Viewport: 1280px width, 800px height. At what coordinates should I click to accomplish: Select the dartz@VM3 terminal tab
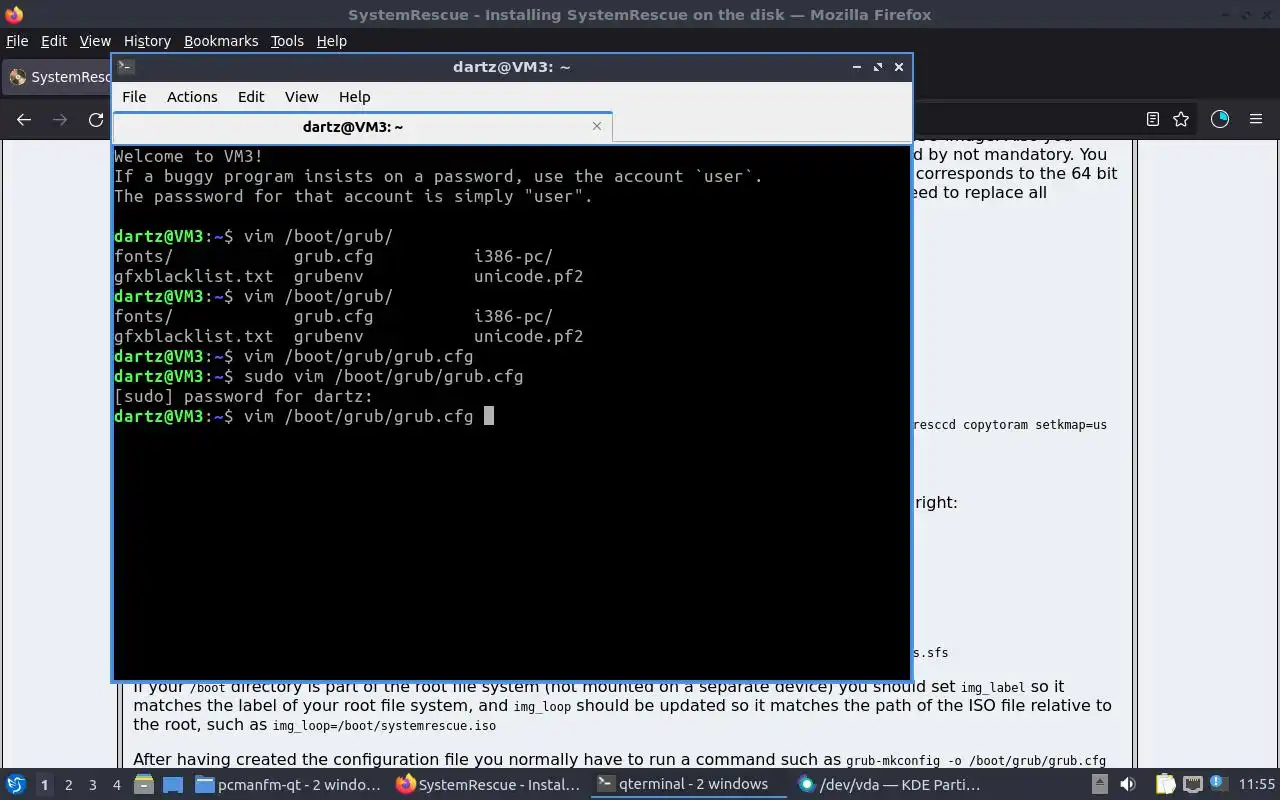click(x=362, y=127)
